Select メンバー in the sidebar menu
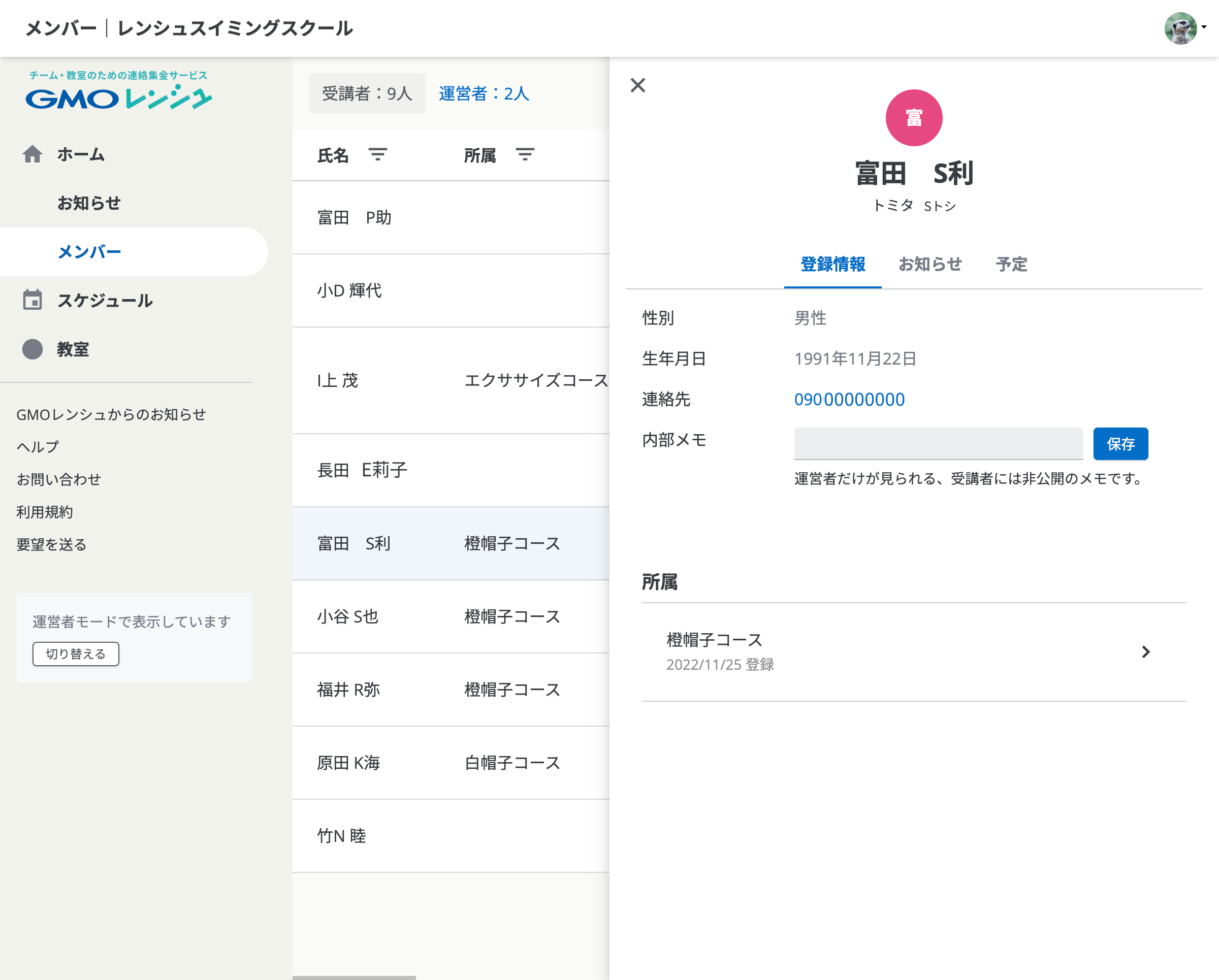Viewport: 1219px width, 980px height. tap(88, 251)
